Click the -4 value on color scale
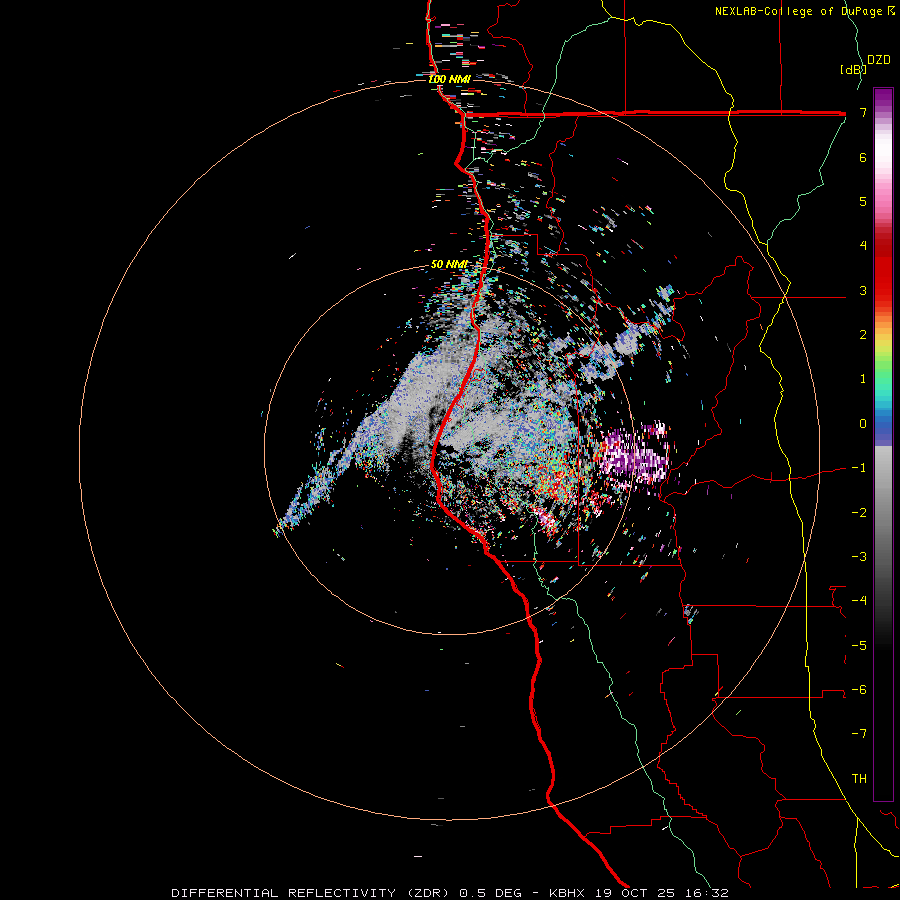Screen dimensions: 900x900 tap(859, 601)
